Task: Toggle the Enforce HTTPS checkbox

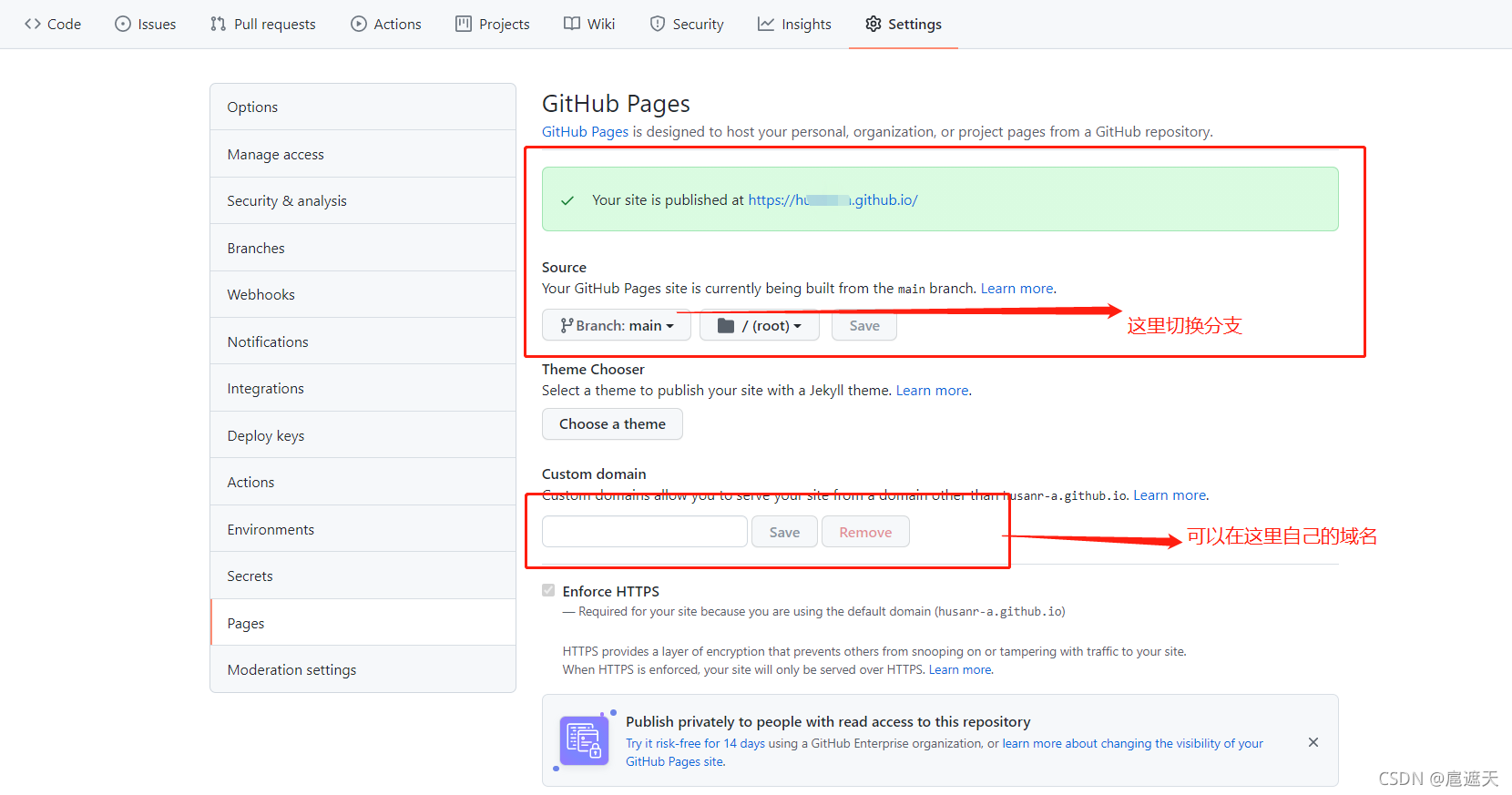Action: [548, 590]
